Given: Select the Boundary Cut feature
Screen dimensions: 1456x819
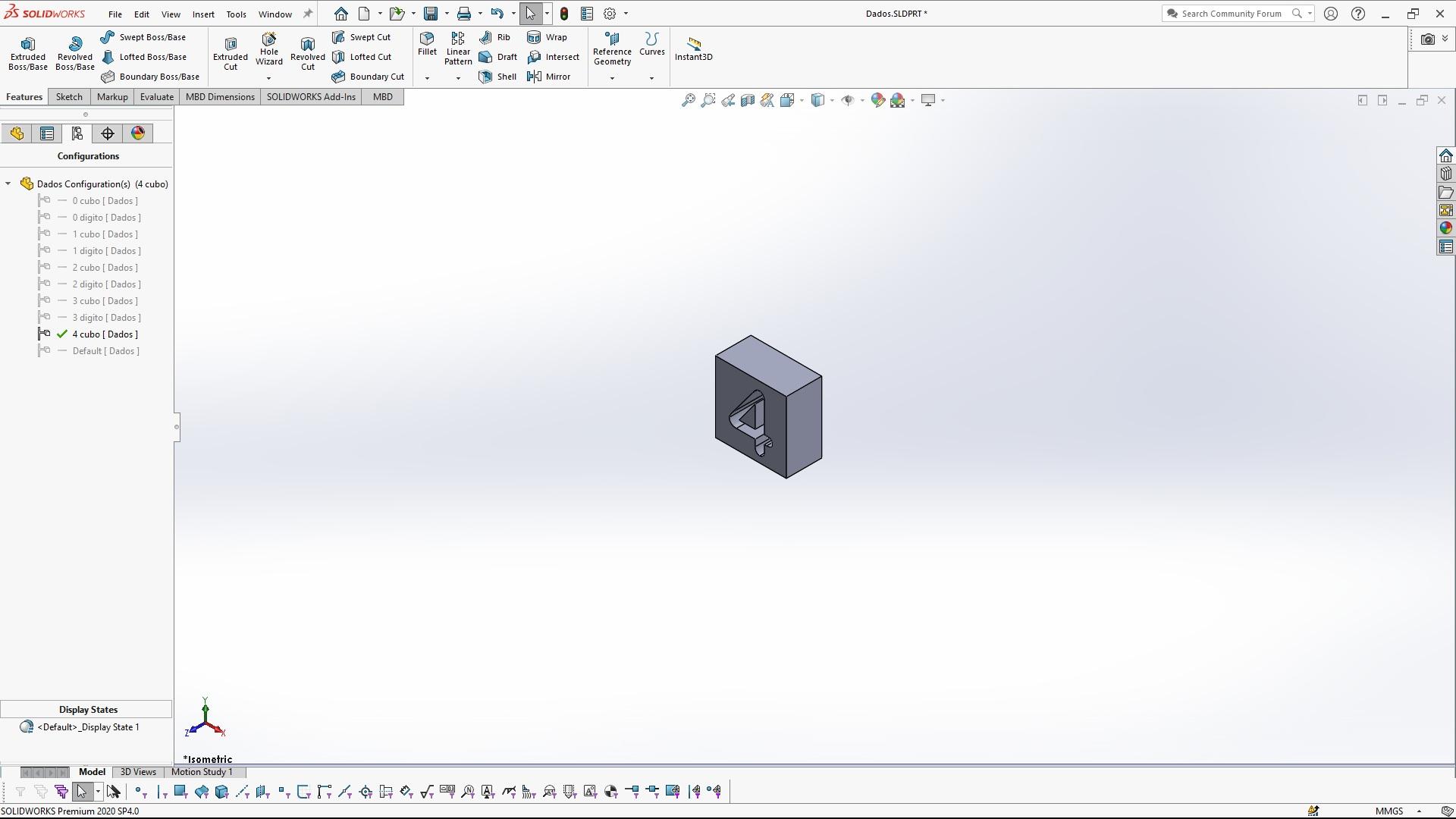Looking at the screenshot, I should (x=368, y=77).
